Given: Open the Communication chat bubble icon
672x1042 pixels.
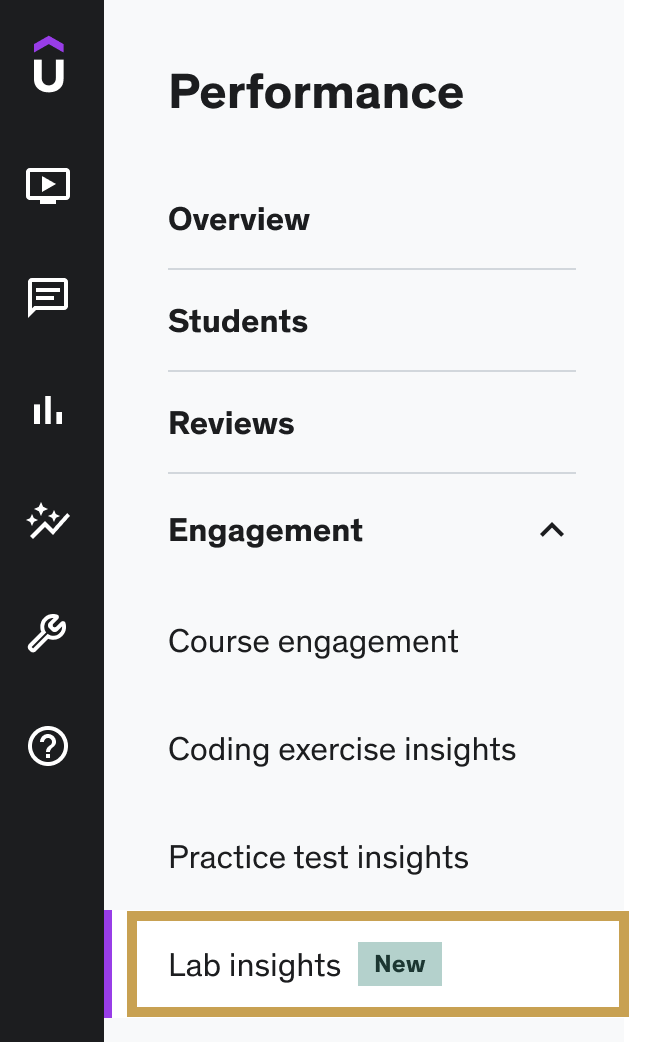Looking at the screenshot, I should click(48, 297).
